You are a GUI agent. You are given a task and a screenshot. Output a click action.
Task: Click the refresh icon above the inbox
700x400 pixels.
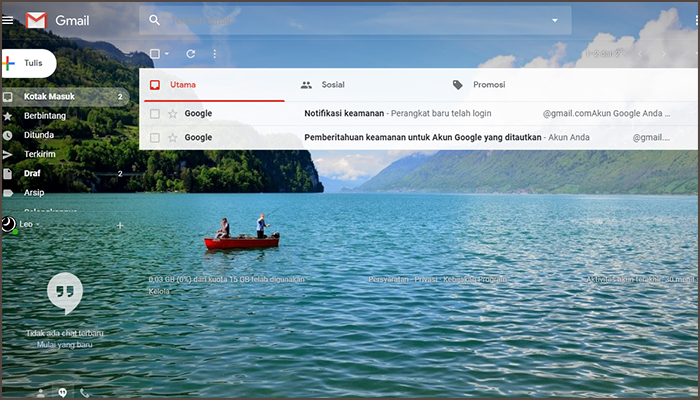coord(190,53)
